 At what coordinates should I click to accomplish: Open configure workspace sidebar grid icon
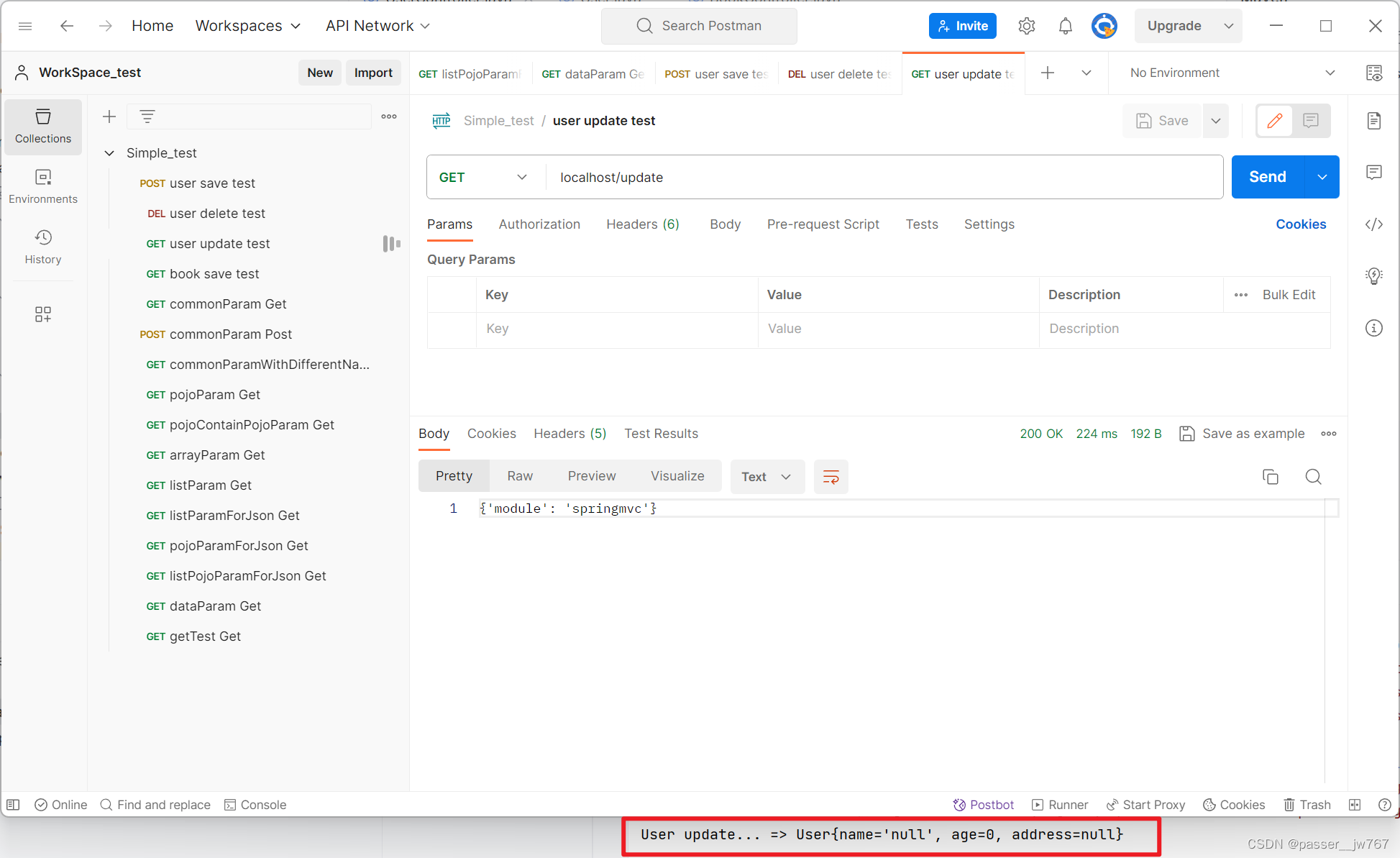43,314
